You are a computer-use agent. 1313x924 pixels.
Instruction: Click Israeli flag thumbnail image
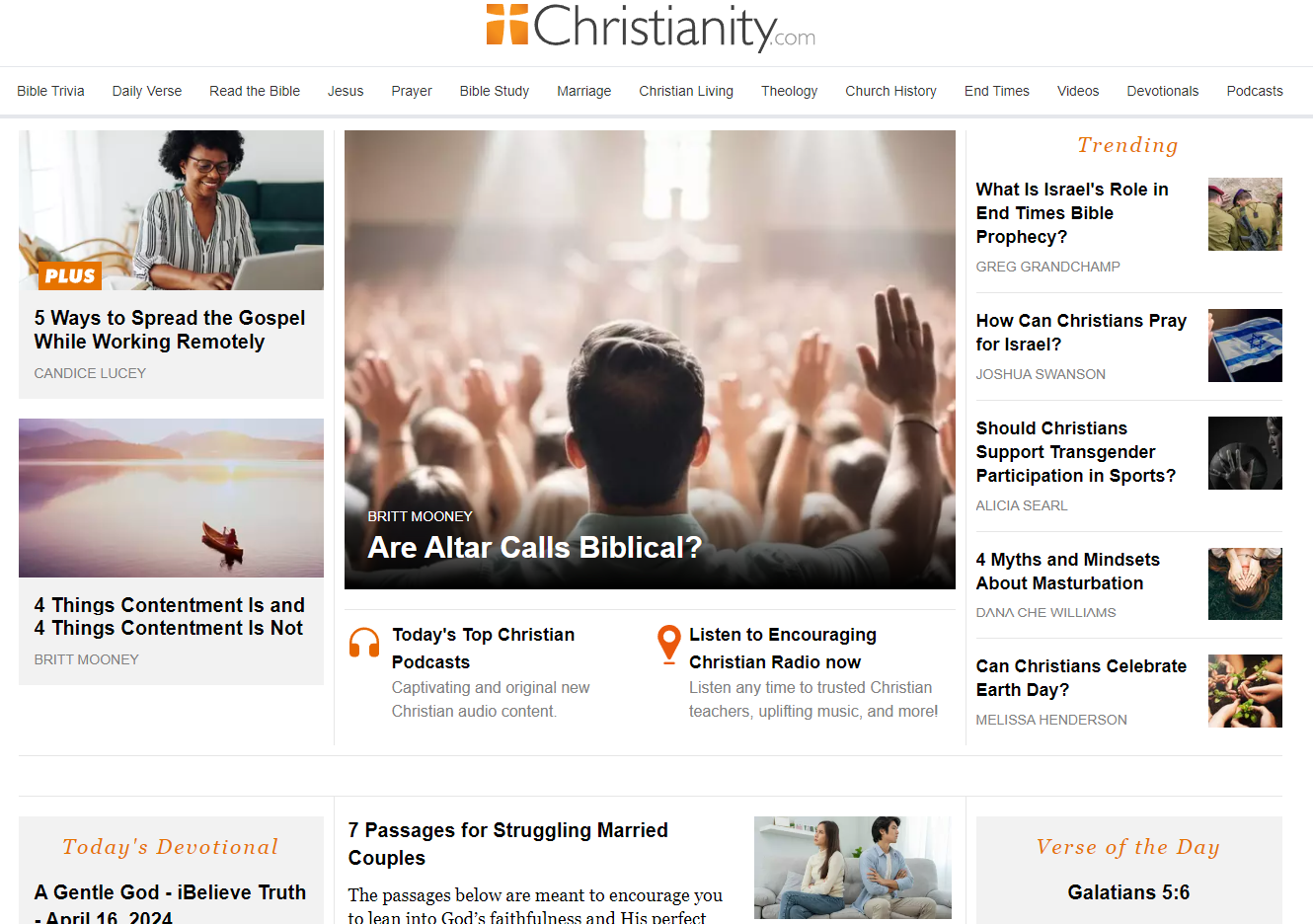(1245, 346)
